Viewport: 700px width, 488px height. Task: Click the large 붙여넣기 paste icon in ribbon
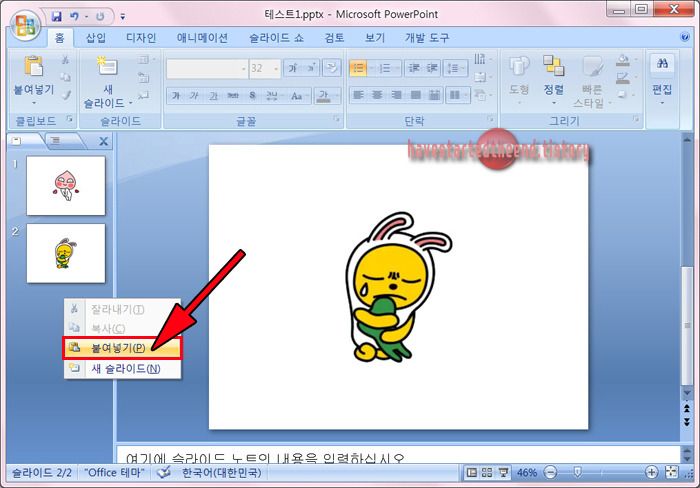tap(33, 67)
